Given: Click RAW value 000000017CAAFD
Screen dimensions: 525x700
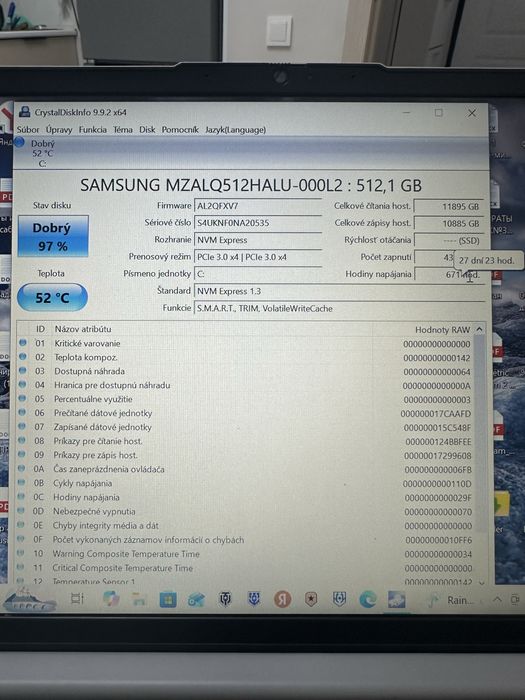Looking at the screenshot, I should click(x=436, y=413).
